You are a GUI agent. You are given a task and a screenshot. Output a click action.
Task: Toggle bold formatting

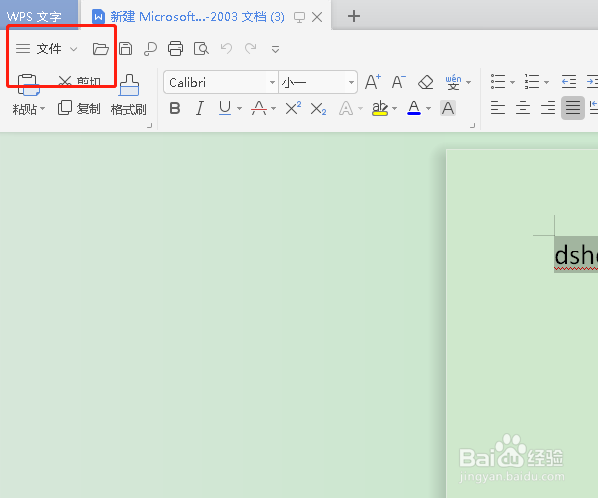[x=175, y=108]
